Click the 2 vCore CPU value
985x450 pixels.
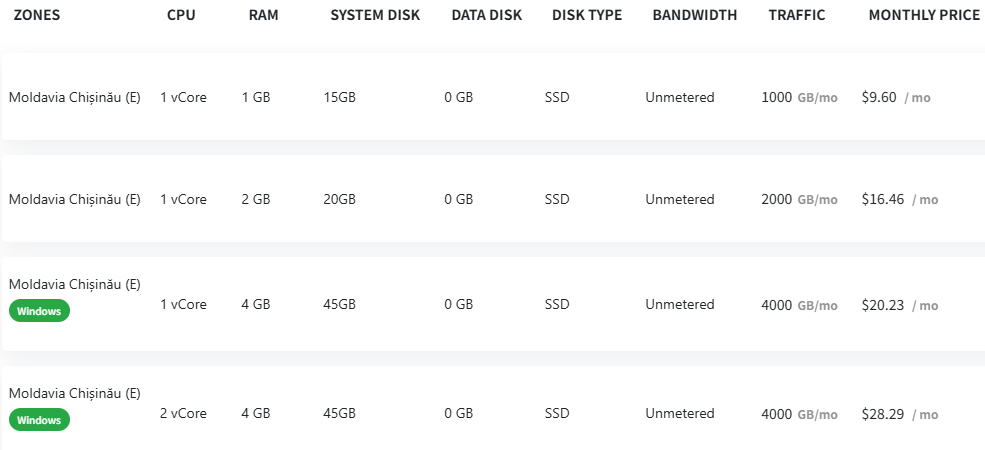183,414
